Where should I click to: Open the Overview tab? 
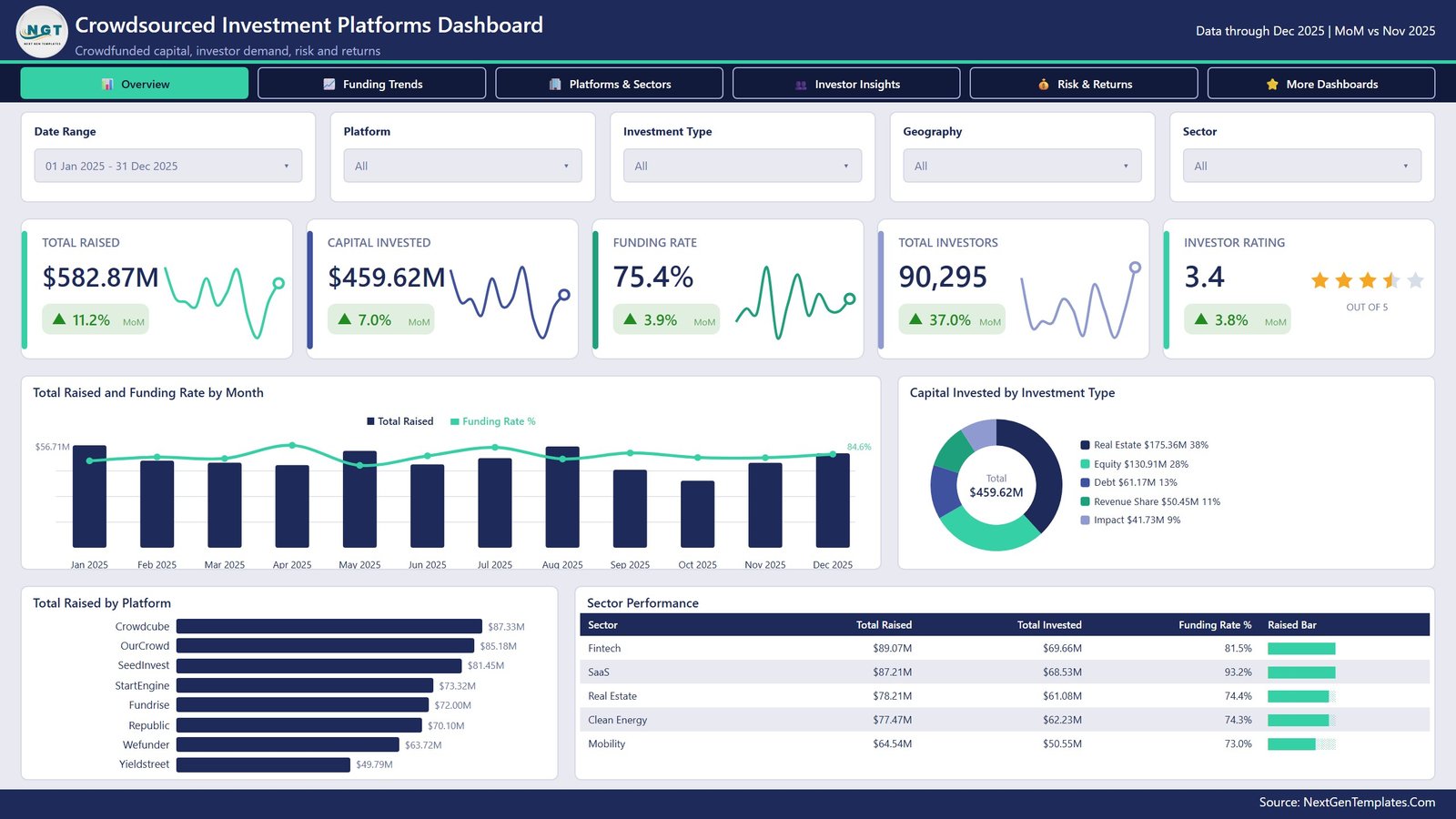135,84
